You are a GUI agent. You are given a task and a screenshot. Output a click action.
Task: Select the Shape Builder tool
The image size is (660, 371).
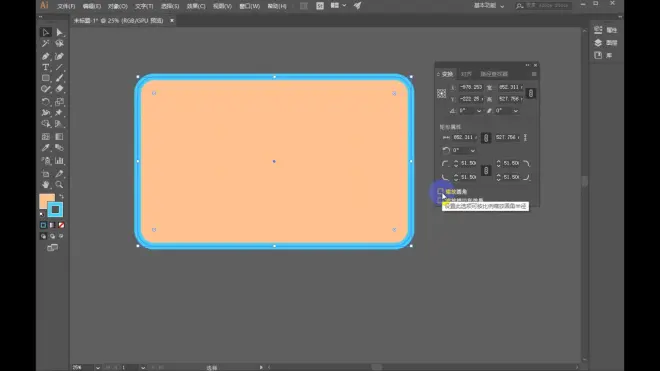(x=45, y=124)
